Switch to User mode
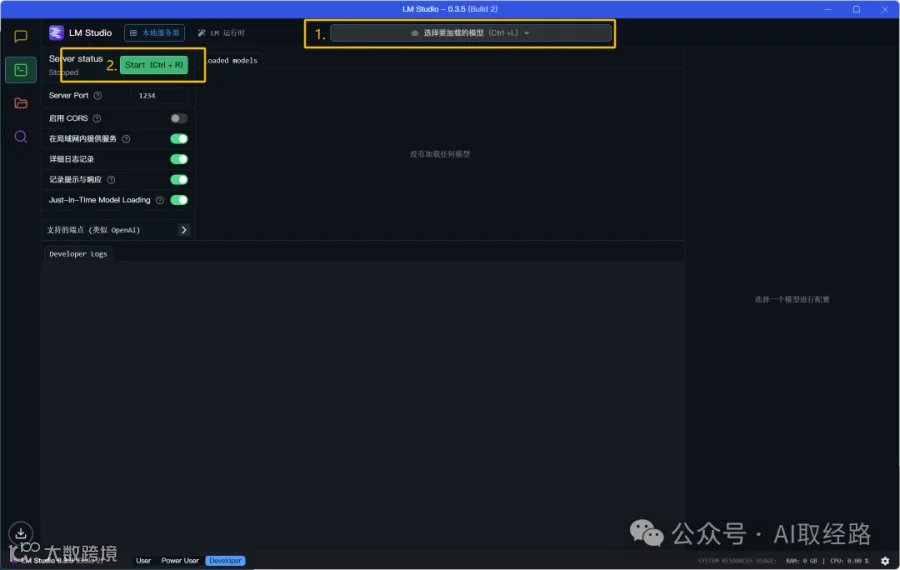Image resolution: width=900 pixels, height=570 pixels. (143, 560)
